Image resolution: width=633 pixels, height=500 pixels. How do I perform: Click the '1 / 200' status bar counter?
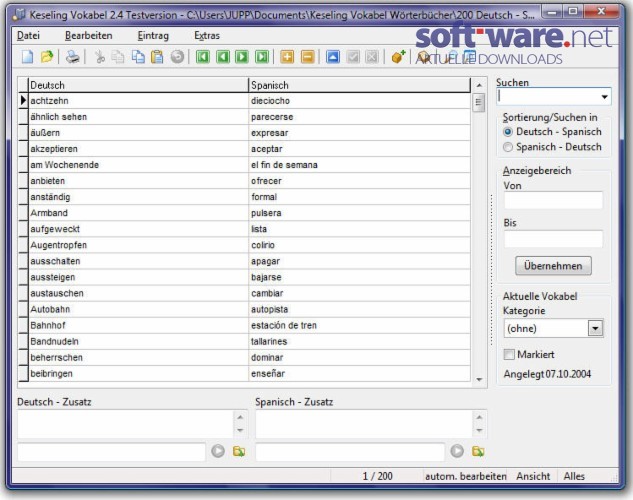point(377,477)
